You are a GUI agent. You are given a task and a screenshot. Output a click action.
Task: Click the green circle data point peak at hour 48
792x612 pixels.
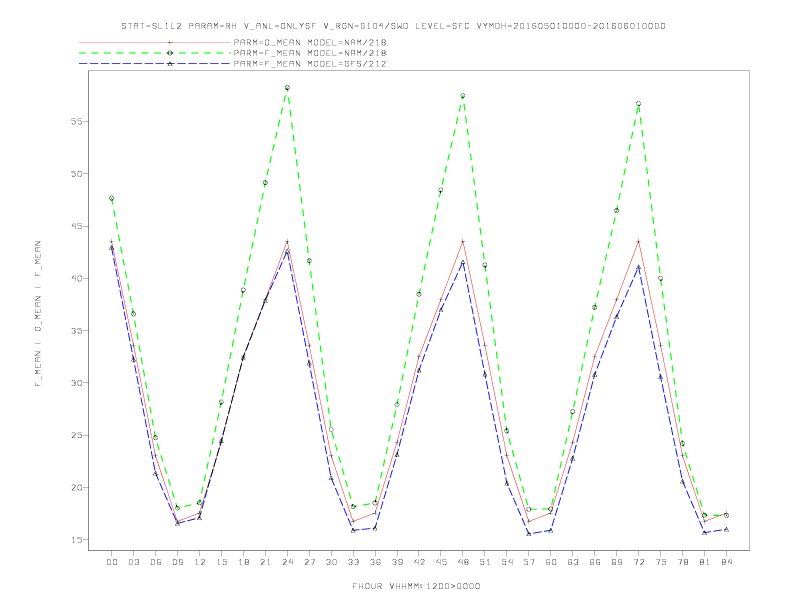463,96
